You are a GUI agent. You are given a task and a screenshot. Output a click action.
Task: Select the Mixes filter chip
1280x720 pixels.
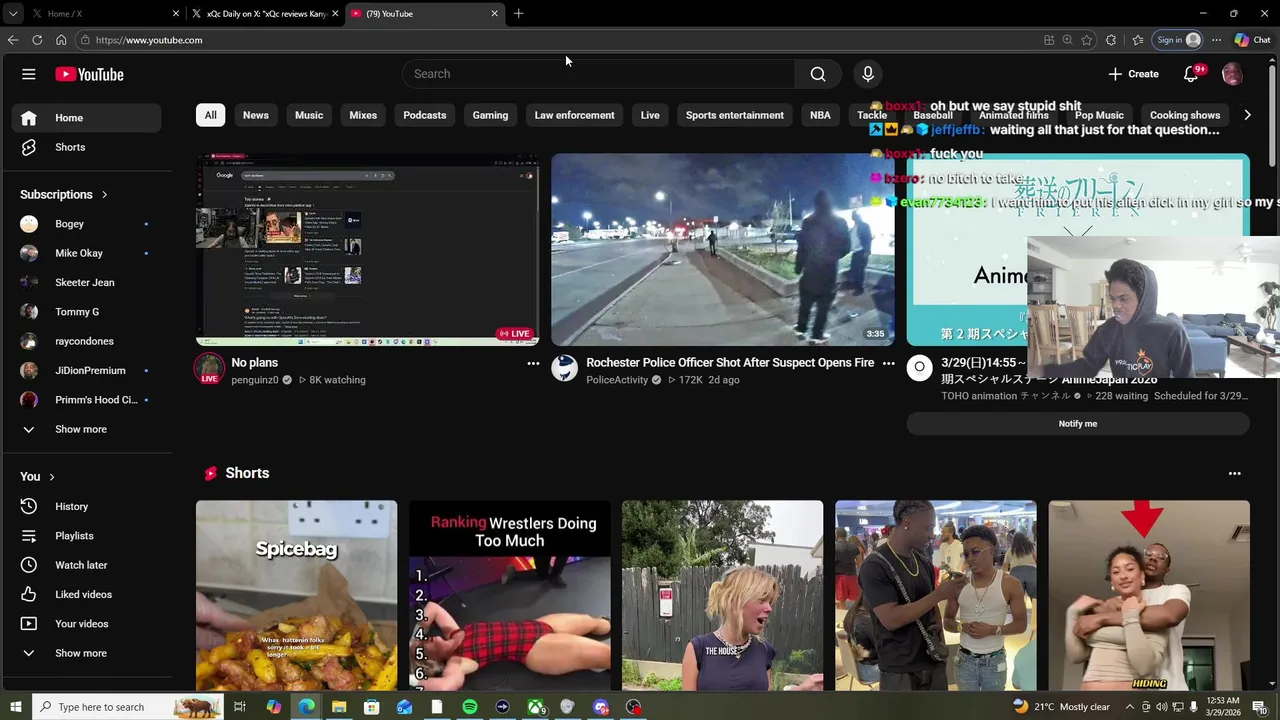[363, 115]
